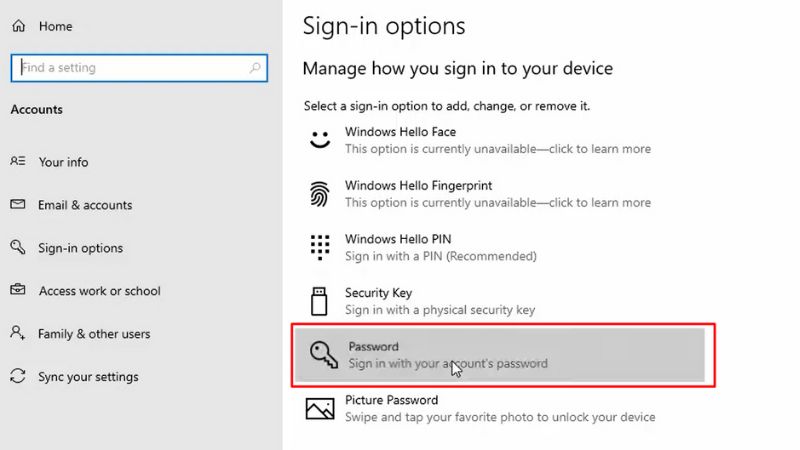This screenshot has width=800, height=450.
Task: Click the Your info person icon
Action: [17, 161]
